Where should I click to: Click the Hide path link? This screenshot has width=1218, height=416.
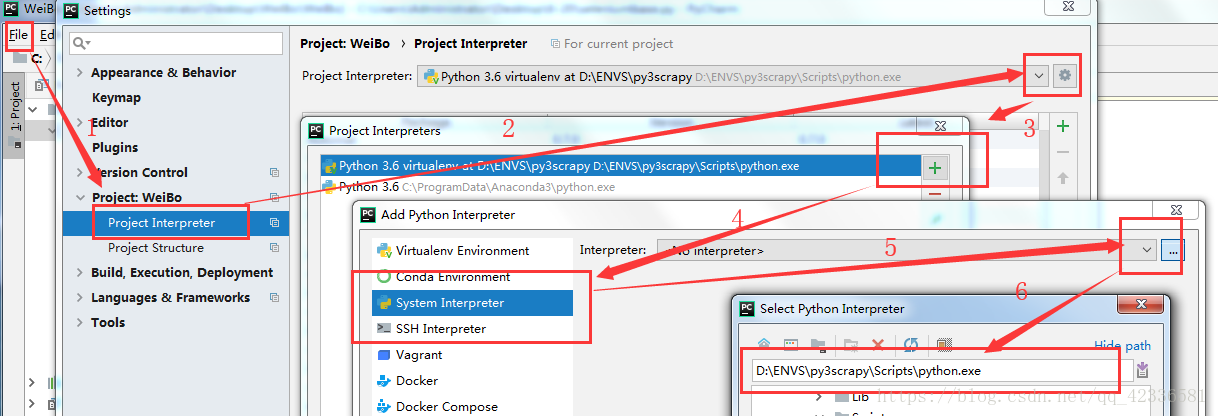1122,346
